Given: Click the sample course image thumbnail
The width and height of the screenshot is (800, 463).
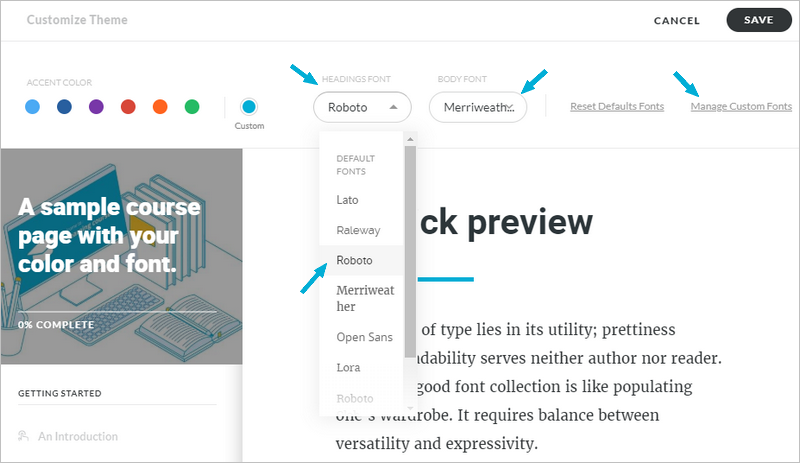Looking at the screenshot, I should (121, 256).
